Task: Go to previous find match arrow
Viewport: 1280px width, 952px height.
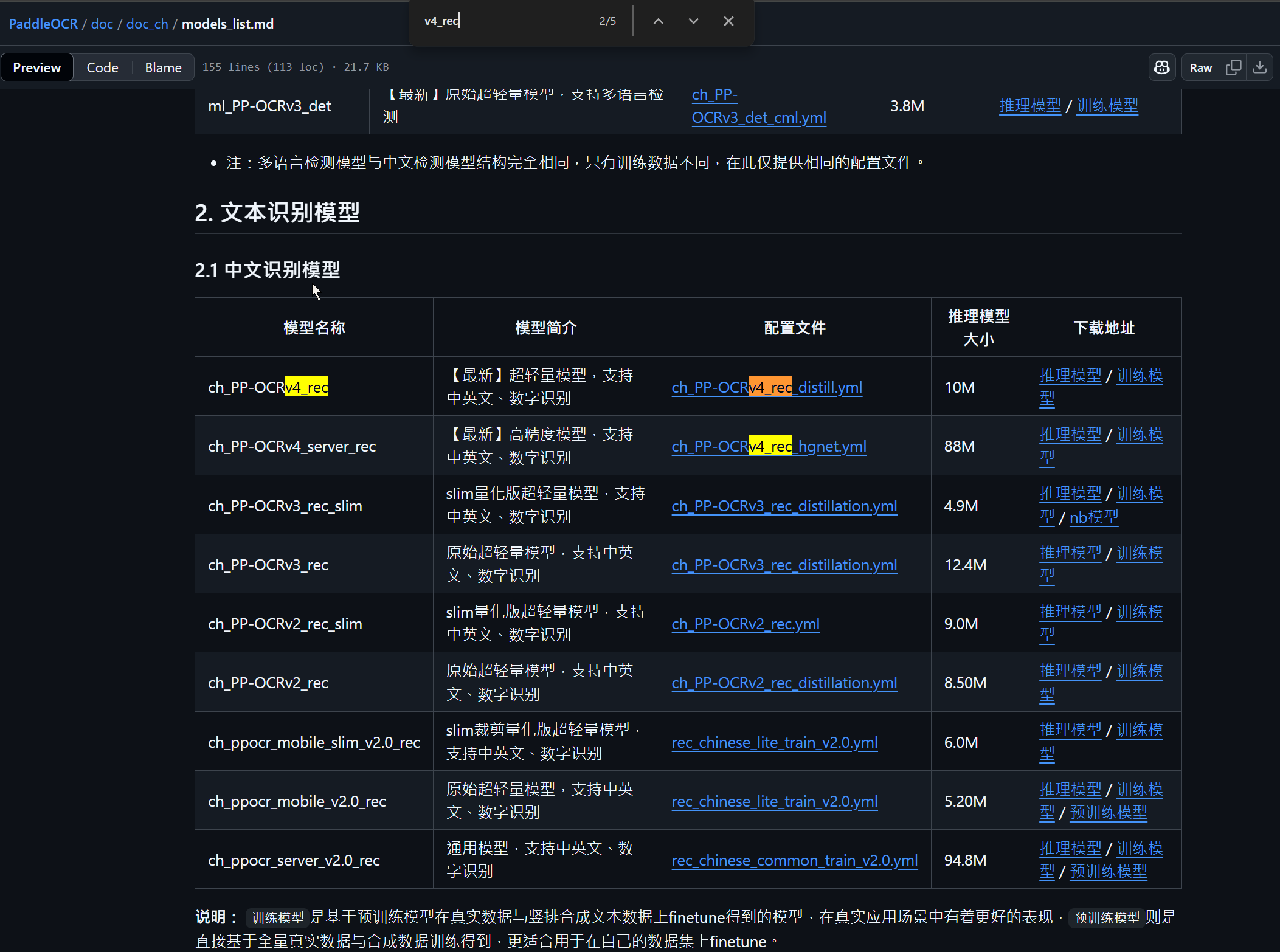Action: 659,21
